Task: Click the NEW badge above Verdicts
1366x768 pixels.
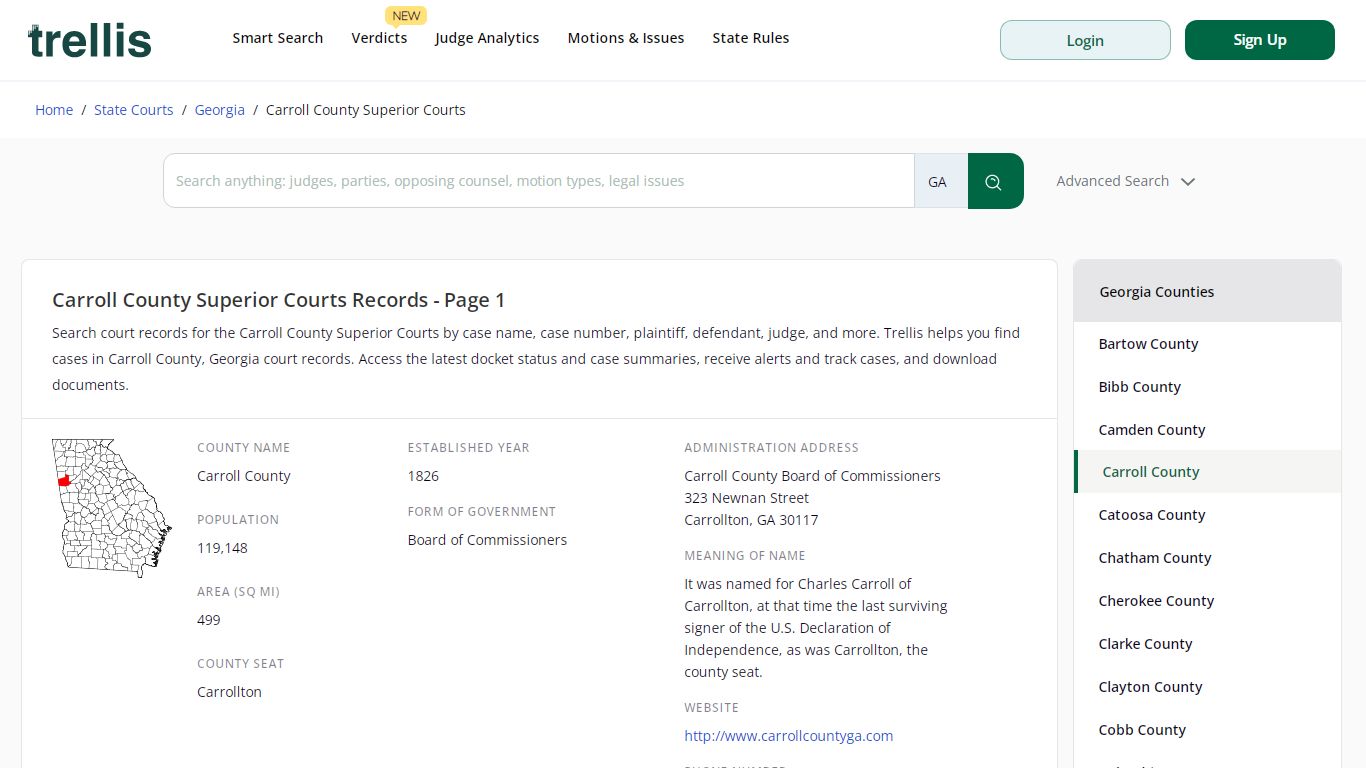Action: (x=406, y=16)
